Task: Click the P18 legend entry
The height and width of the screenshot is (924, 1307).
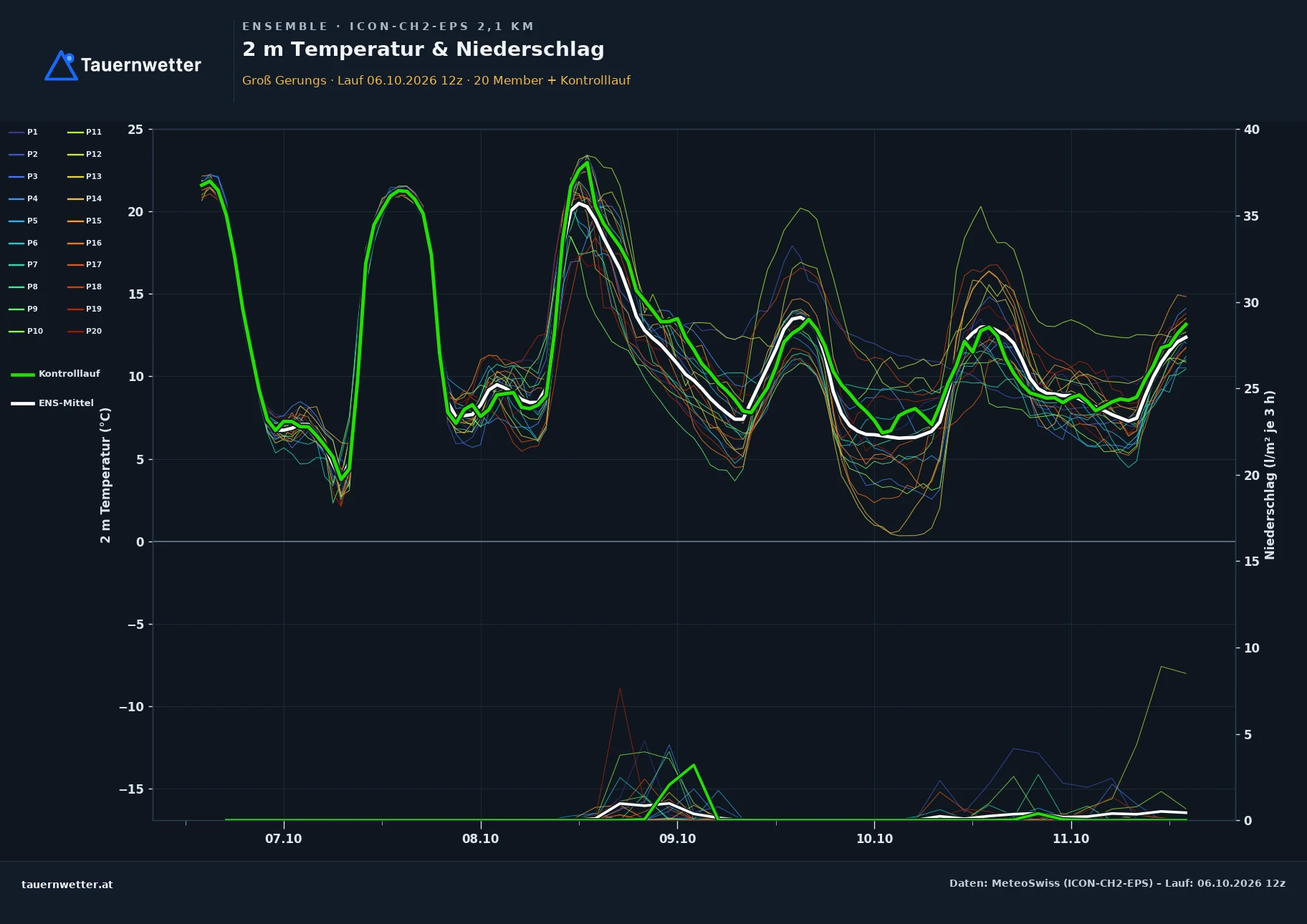Action: (x=85, y=287)
